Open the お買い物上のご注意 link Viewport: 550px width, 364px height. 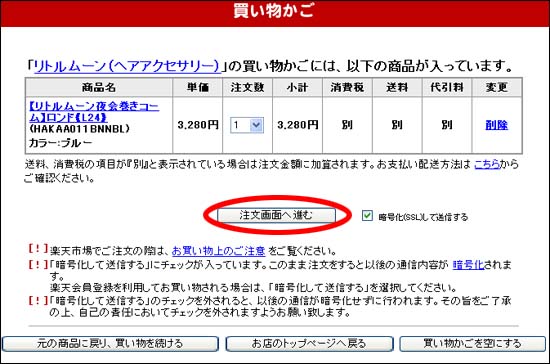[x=219, y=251]
